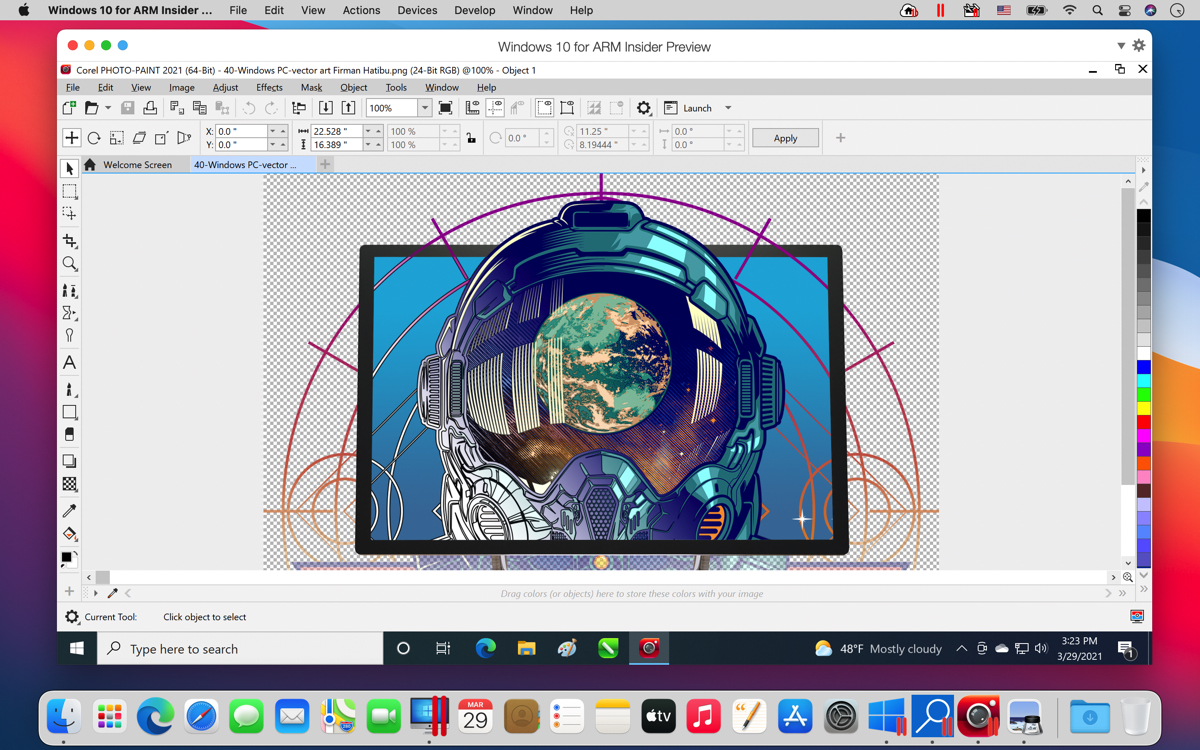Select the Crop tool
This screenshot has width=1200, height=750.
tap(69, 241)
